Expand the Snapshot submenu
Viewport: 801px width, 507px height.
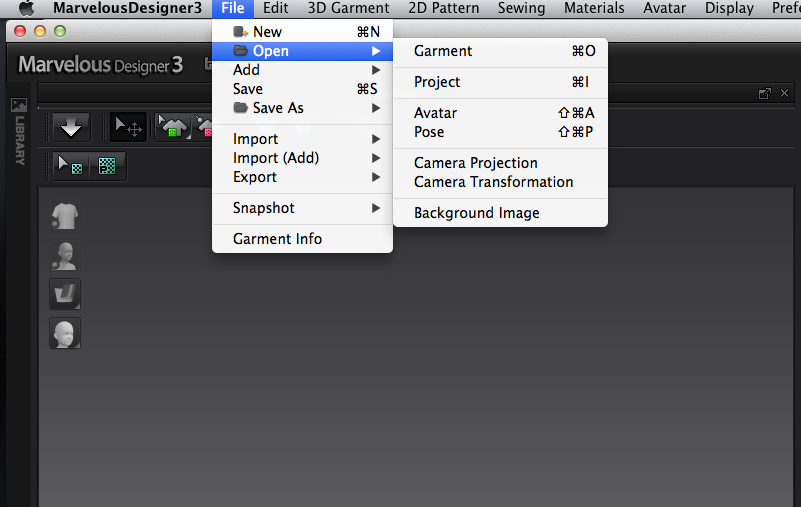click(302, 208)
